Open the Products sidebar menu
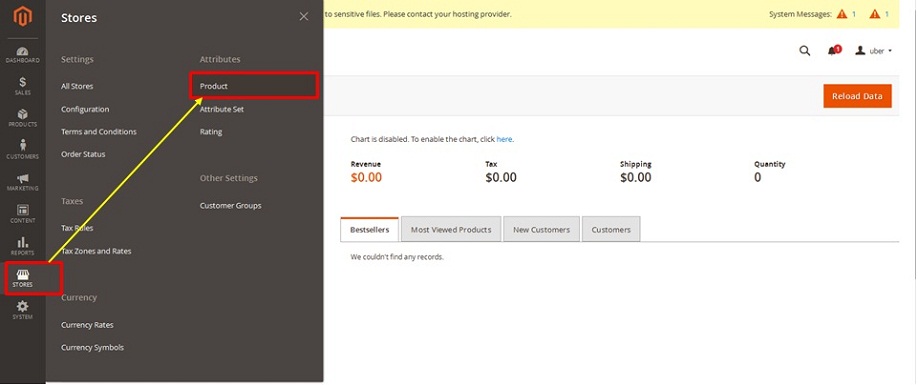The width and height of the screenshot is (918, 385). [x=23, y=118]
